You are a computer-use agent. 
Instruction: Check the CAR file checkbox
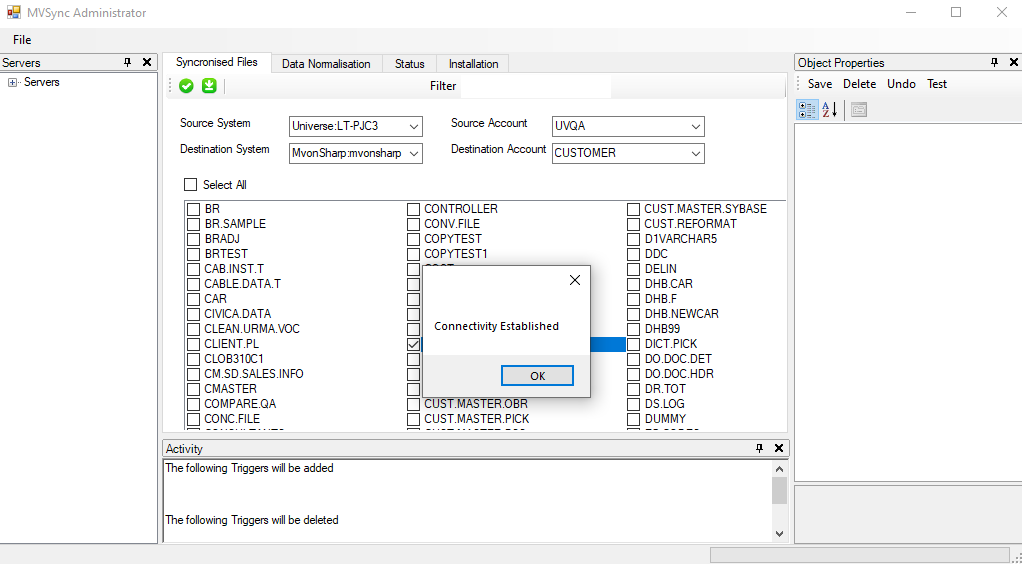(x=194, y=299)
